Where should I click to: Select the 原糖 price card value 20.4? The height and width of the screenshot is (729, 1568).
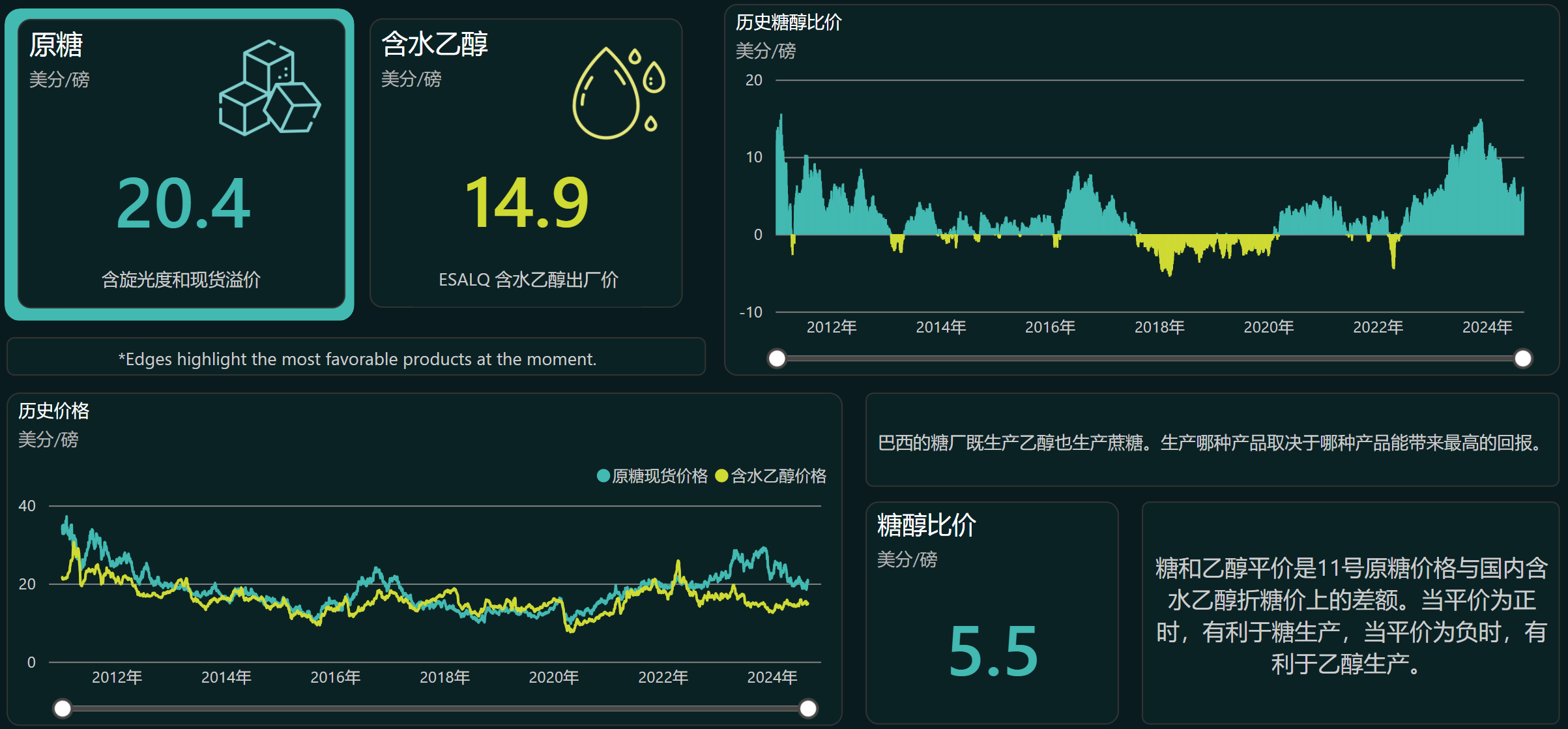pos(183,204)
